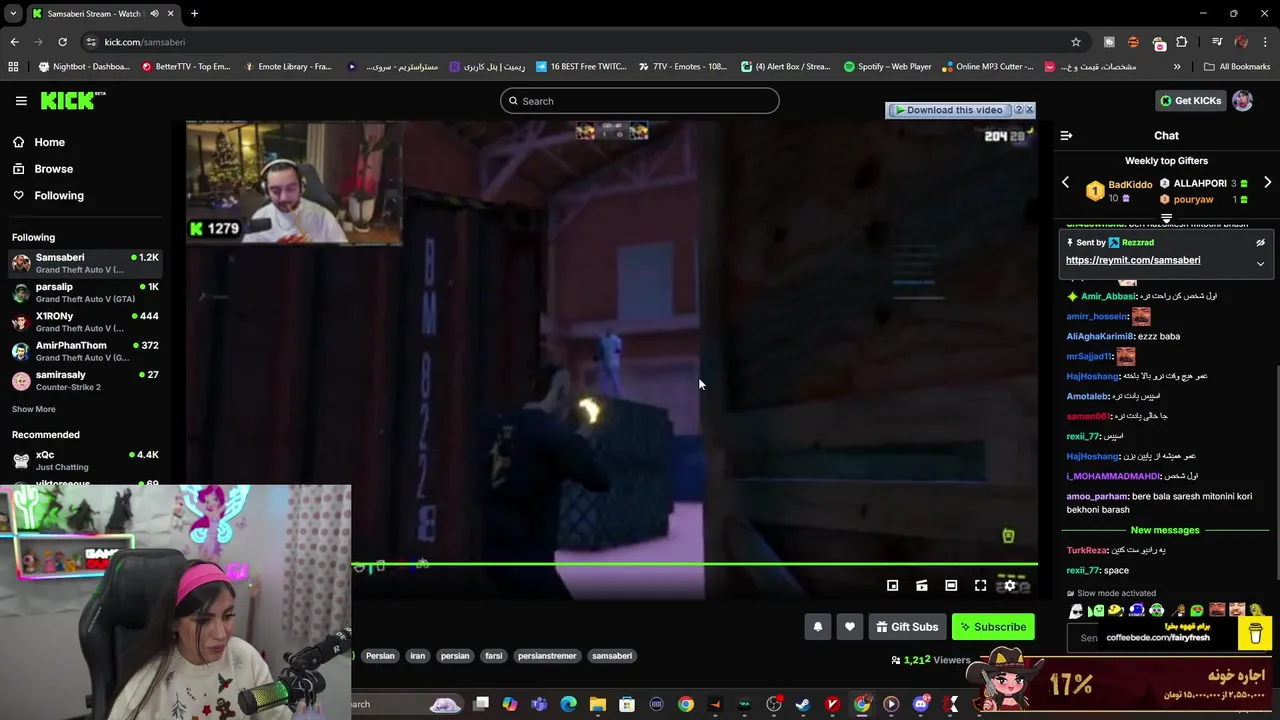Hide the pinned chat message
This screenshot has width=1280, height=720.
click(1260, 242)
